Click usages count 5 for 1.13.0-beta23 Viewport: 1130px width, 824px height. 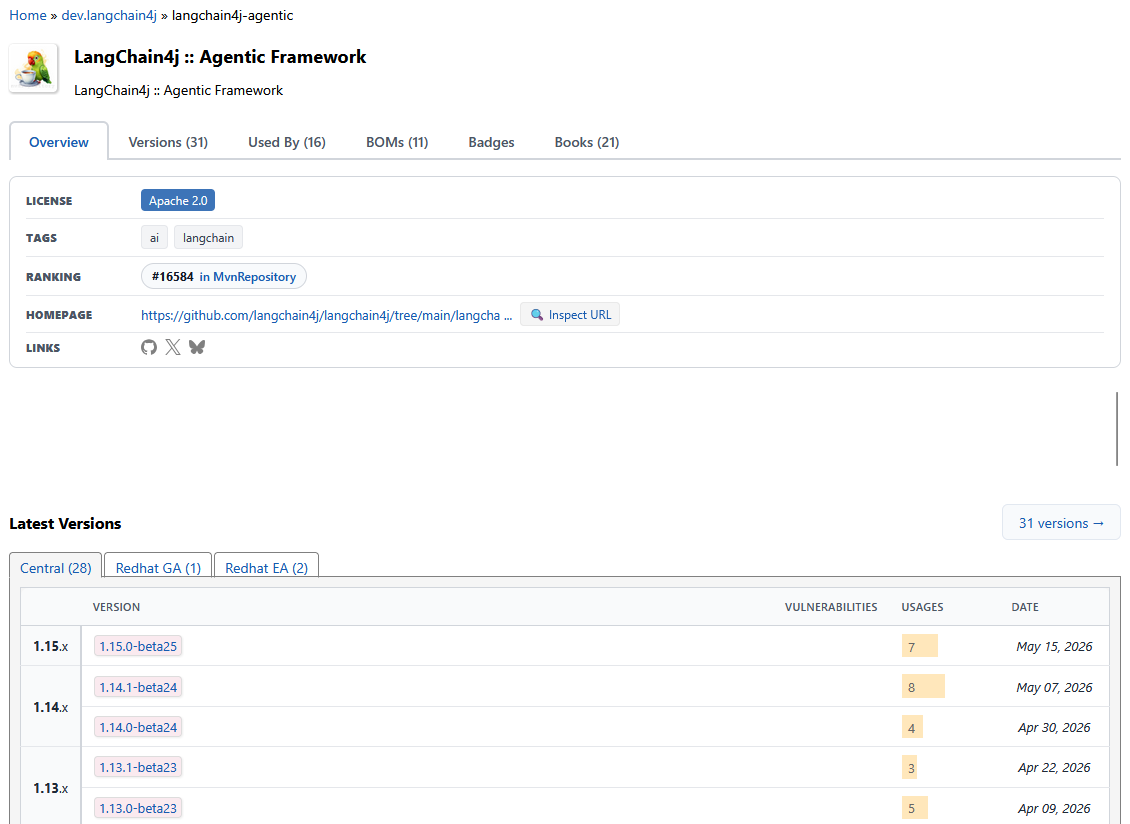(x=915, y=808)
